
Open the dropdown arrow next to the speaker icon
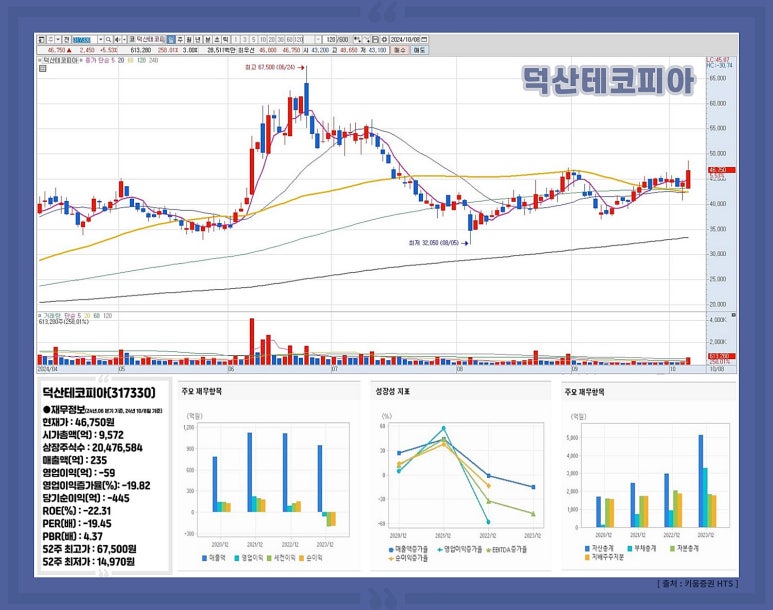(124, 39)
